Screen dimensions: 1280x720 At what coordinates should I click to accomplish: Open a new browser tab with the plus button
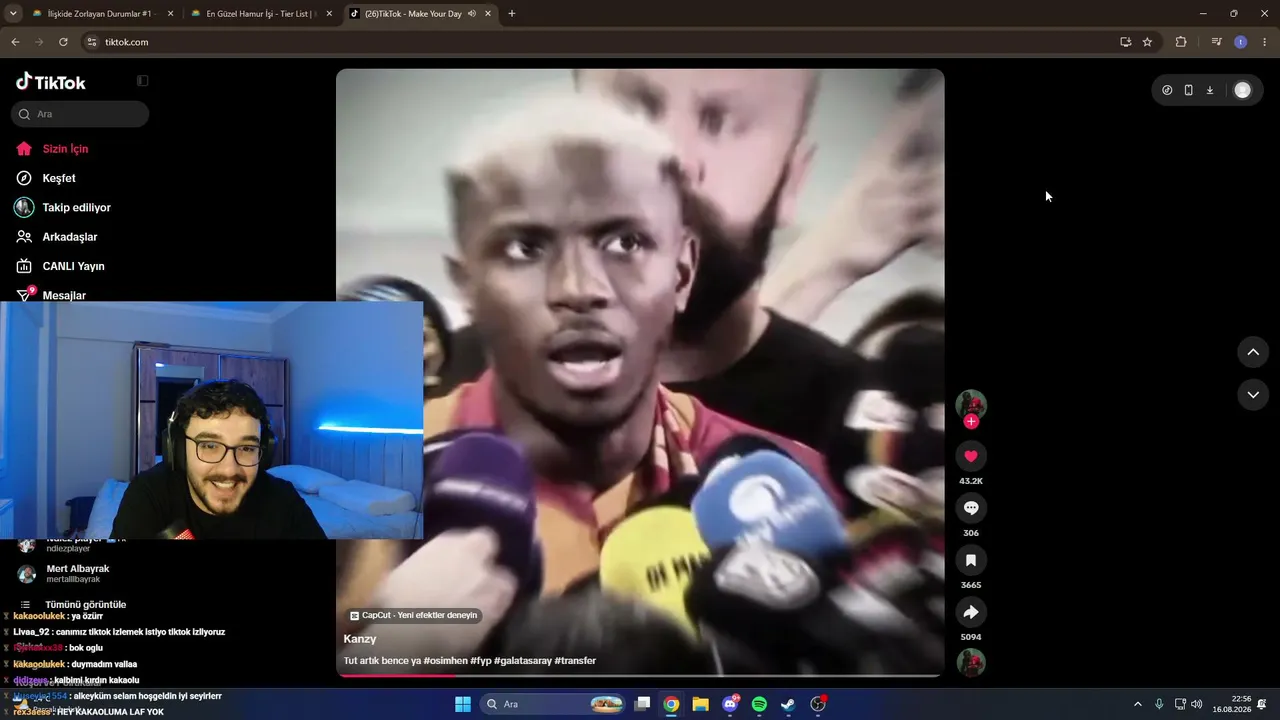[512, 14]
